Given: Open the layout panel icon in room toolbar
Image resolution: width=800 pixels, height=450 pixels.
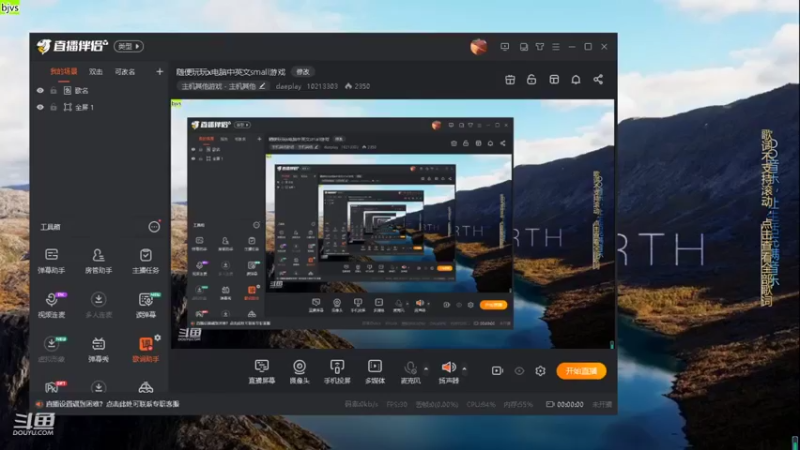Looking at the screenshot, I should tap(554, 80).
